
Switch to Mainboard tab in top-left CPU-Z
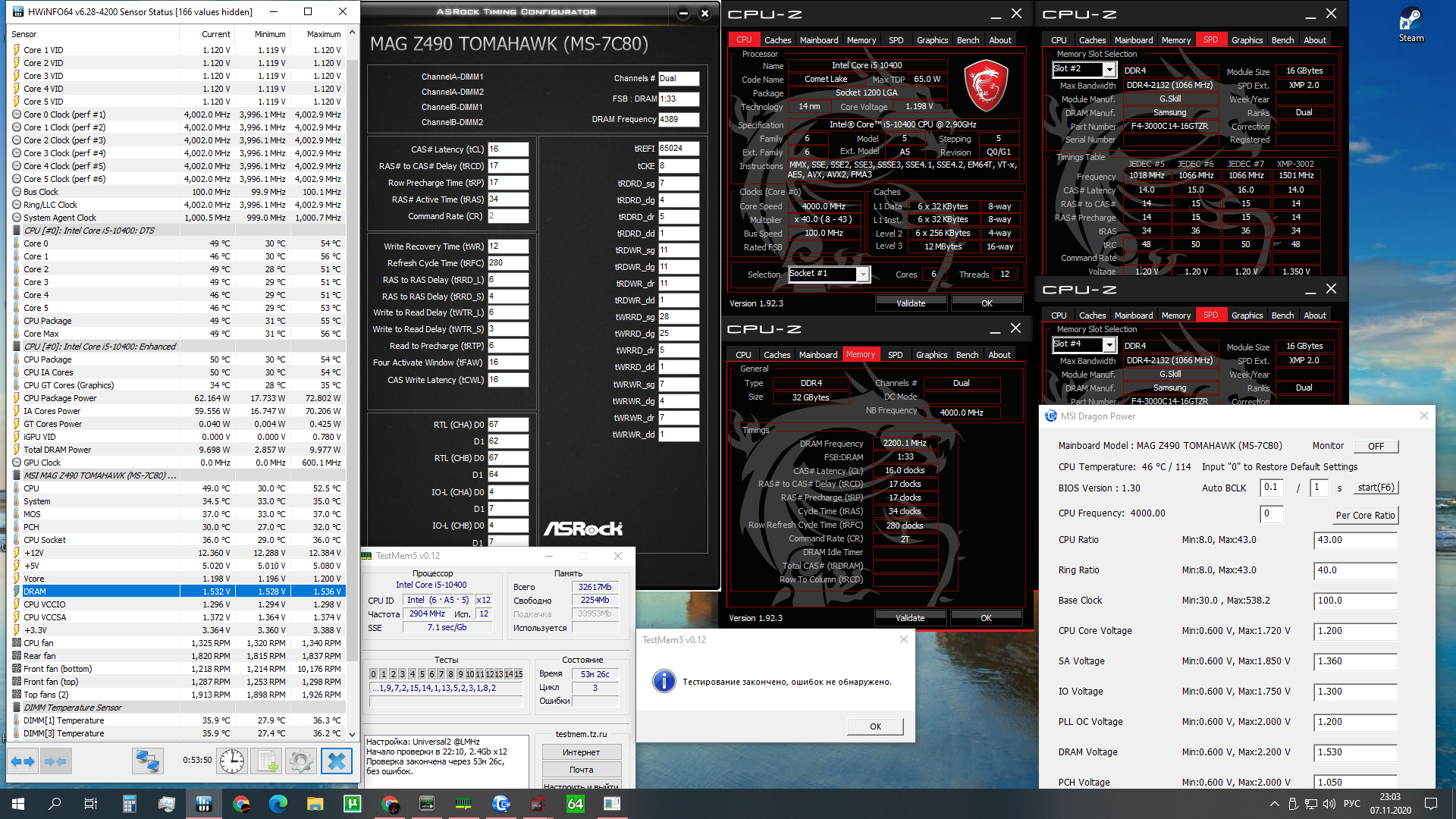[818, 40]
